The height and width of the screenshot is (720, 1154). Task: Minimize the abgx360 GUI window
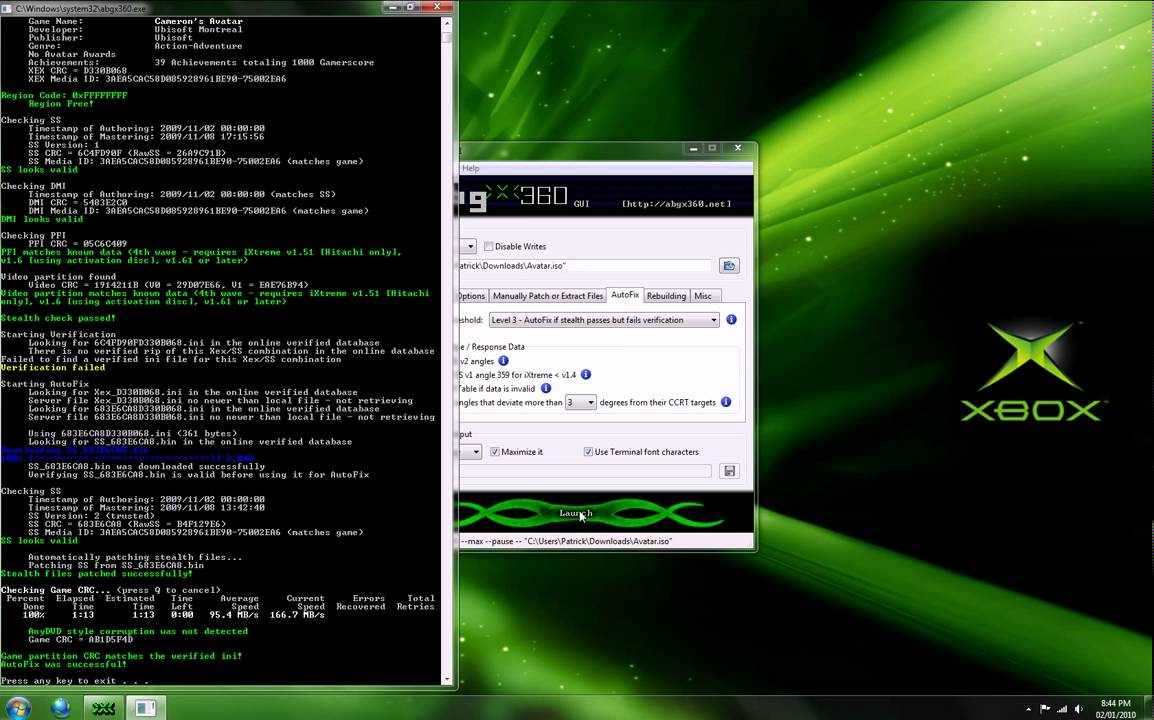click(x=693, y=148)
